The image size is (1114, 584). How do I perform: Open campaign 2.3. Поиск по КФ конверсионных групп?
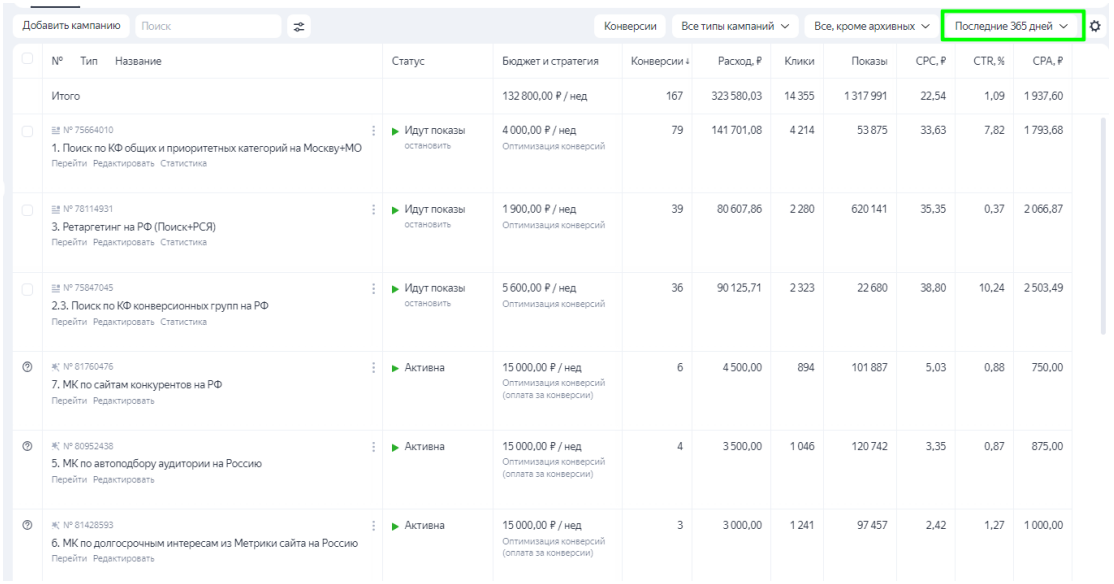point(160,305)
